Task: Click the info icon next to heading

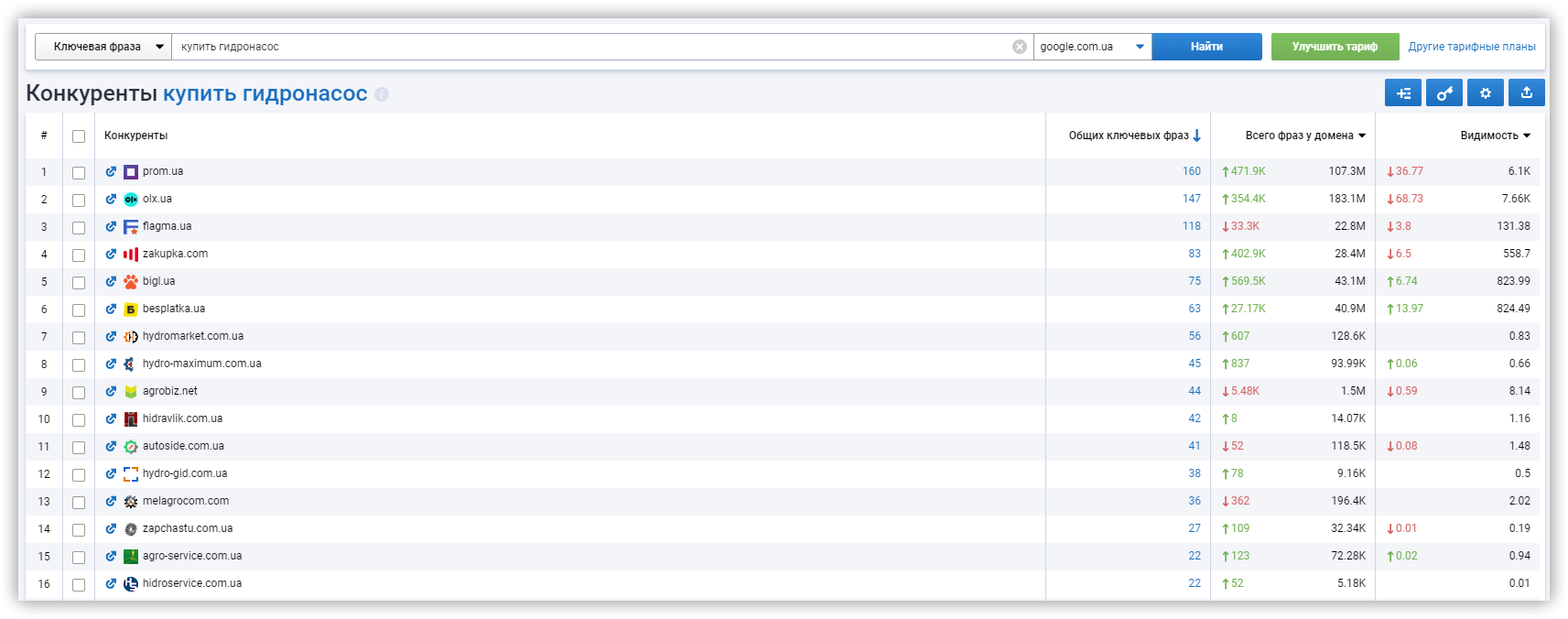Action: [x=382, y=94]
